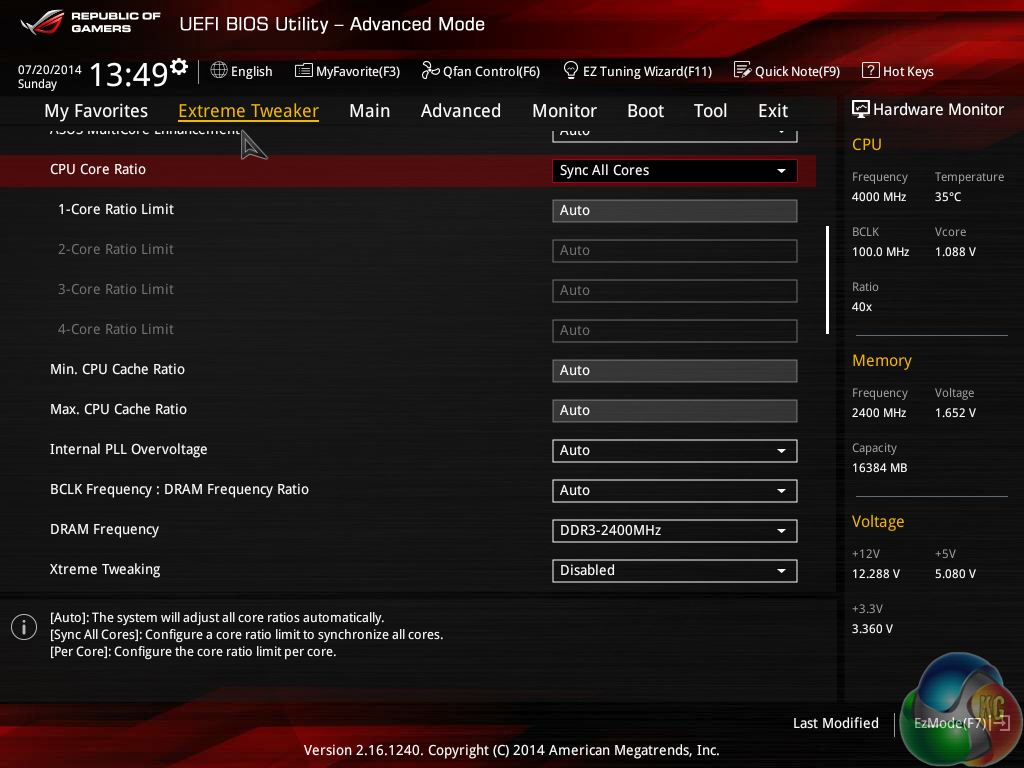Screen dimensions: 1024x768
Task: Go to the Monitor tab
Action: (x=564, y=111)
